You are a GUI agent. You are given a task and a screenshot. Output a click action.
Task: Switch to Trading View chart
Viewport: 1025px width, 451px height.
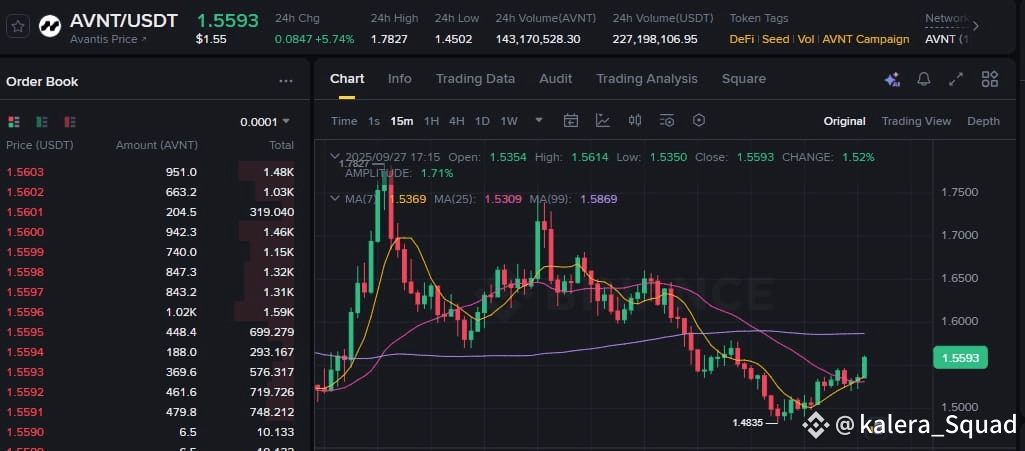pos(916,121)
